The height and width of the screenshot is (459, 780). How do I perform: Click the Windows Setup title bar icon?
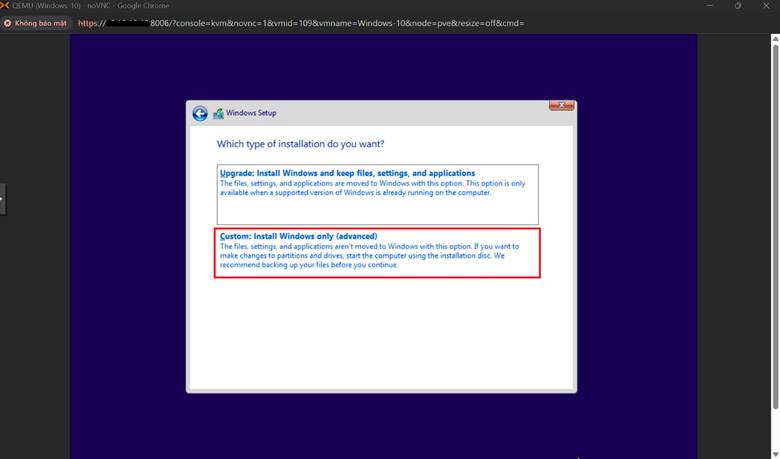[x=218, y=114]
